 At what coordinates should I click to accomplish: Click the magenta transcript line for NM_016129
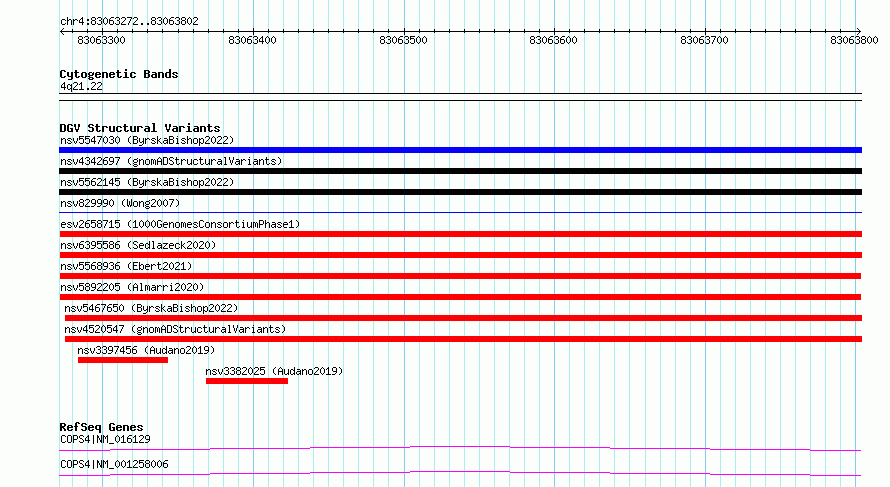pyautogui.click(x=460, y=449)
